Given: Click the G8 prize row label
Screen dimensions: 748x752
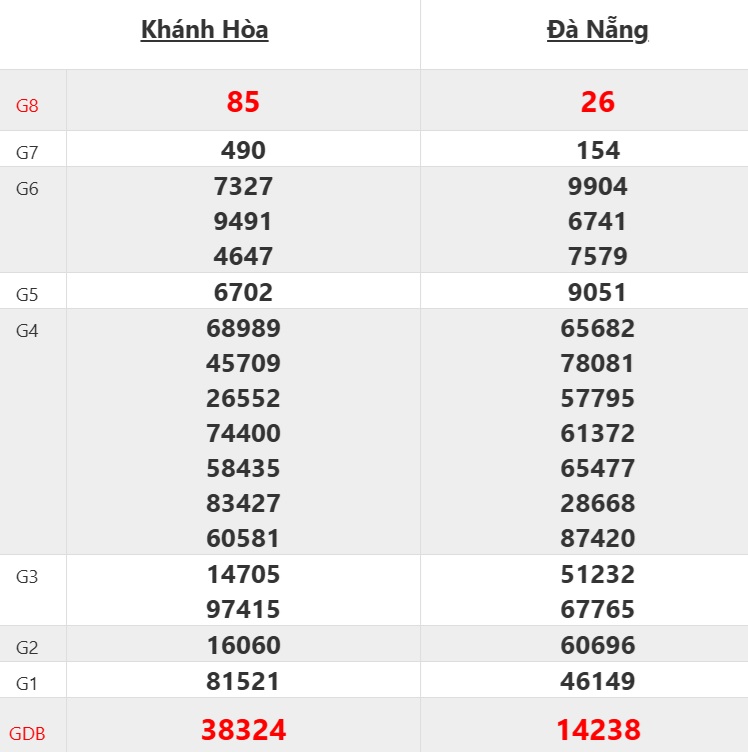Looking at the screenshot, I should [x=28, y=104].
